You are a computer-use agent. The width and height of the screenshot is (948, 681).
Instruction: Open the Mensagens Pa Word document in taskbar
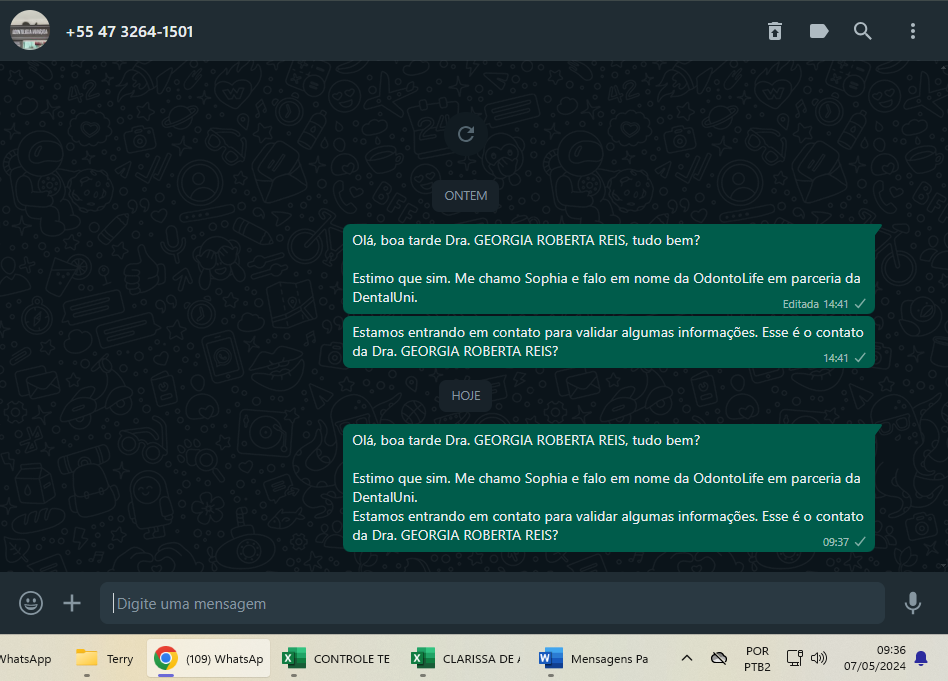594,659
